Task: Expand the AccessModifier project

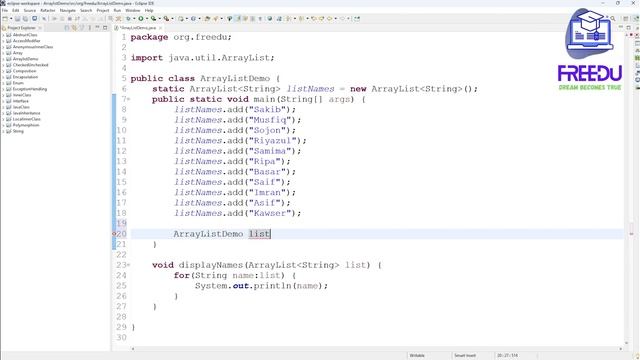Action: 3,41
